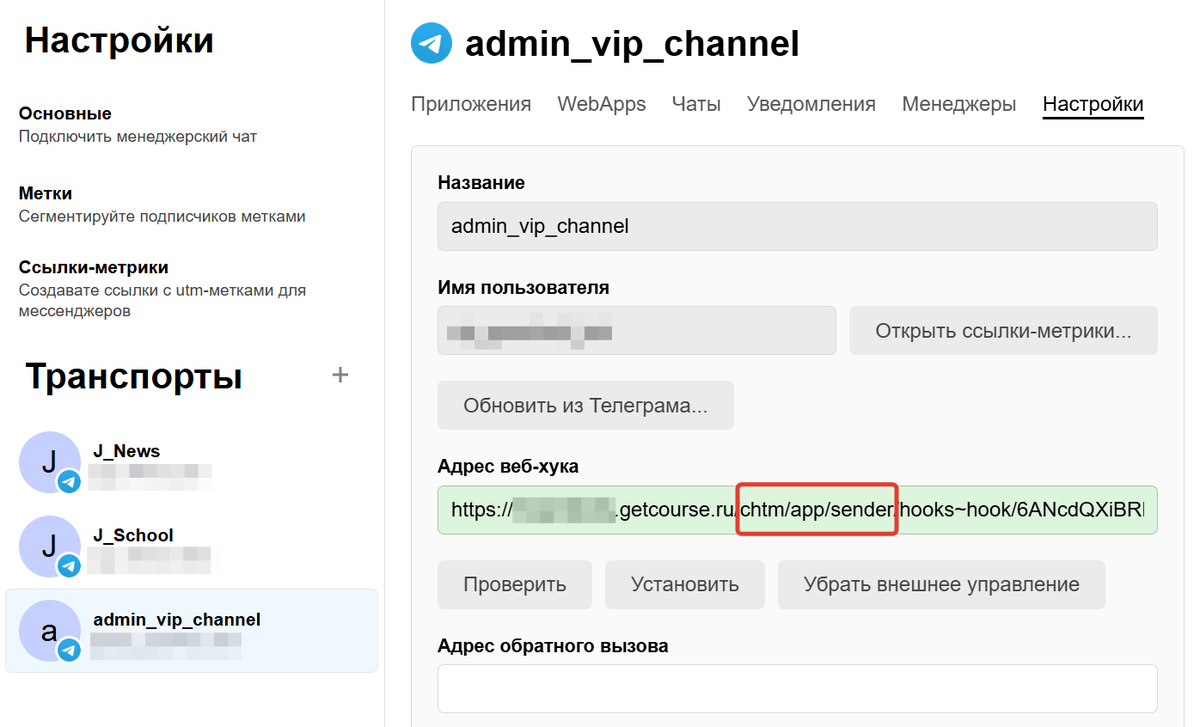Click the green Адрес веб-хука URL field

(798, 510)
